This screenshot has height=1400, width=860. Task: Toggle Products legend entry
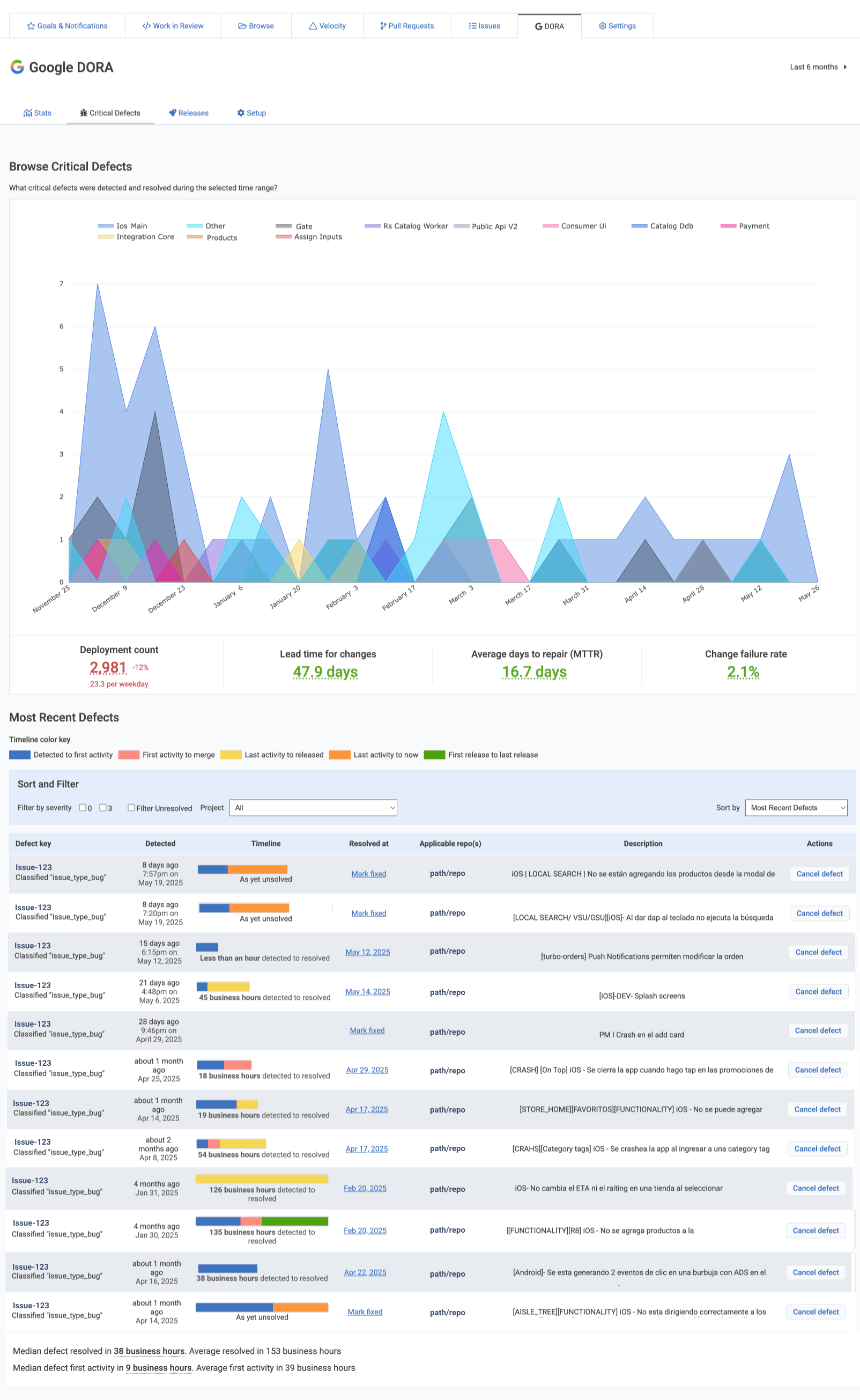click(x=212, y=238)
